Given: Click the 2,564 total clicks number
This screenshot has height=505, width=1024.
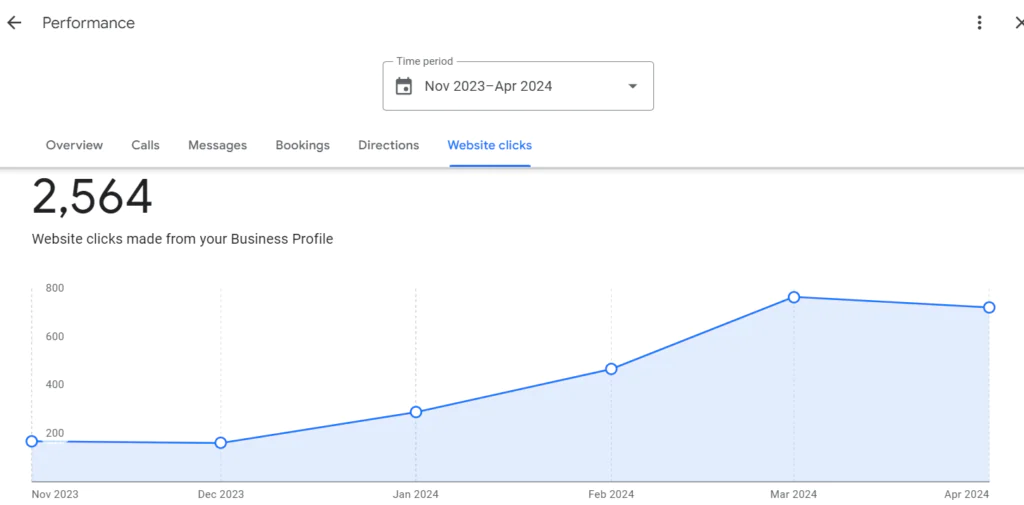Looking at the screenshot, I should tap(92, 197).
